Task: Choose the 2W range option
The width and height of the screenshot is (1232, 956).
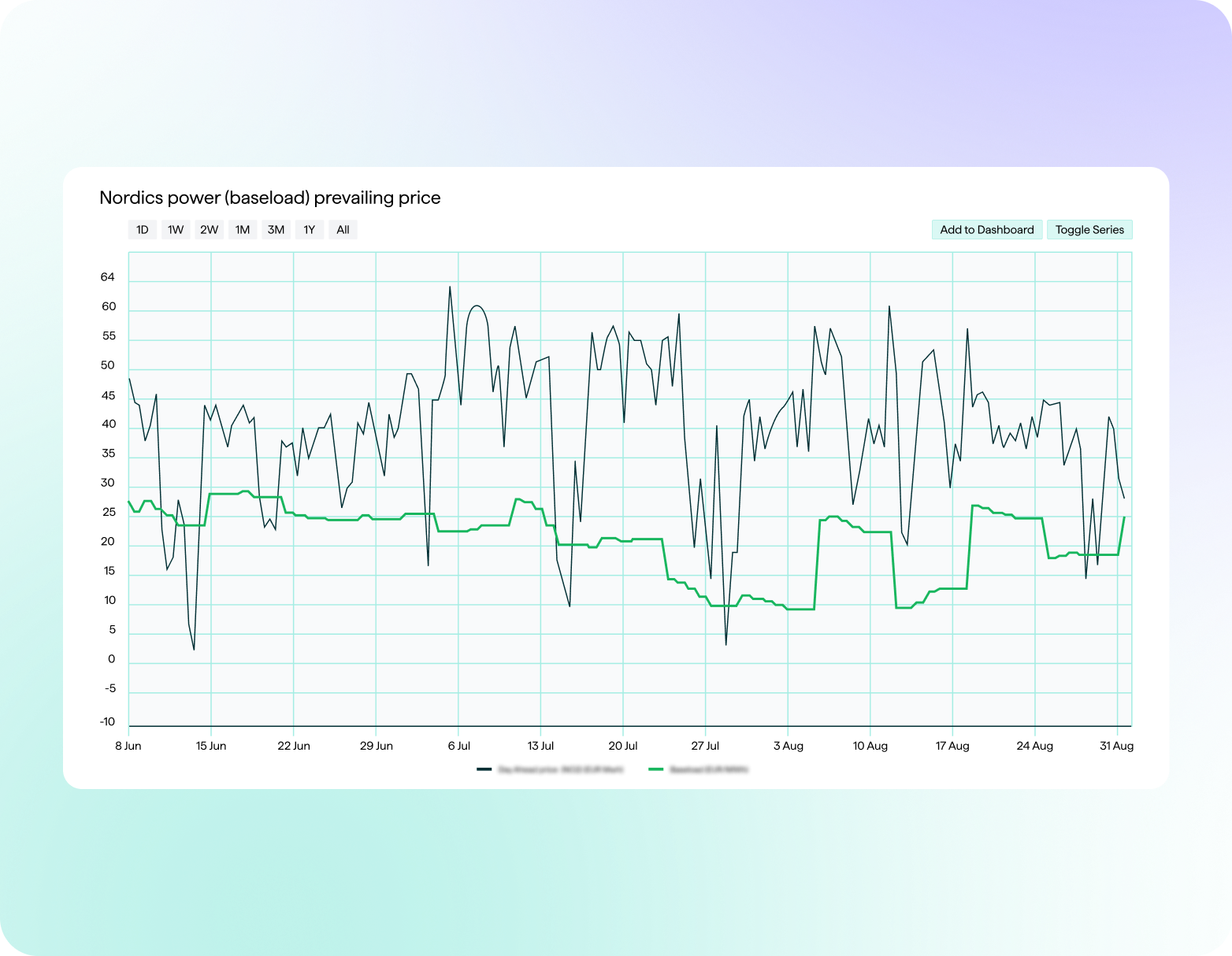Action: tap(209, 230)
